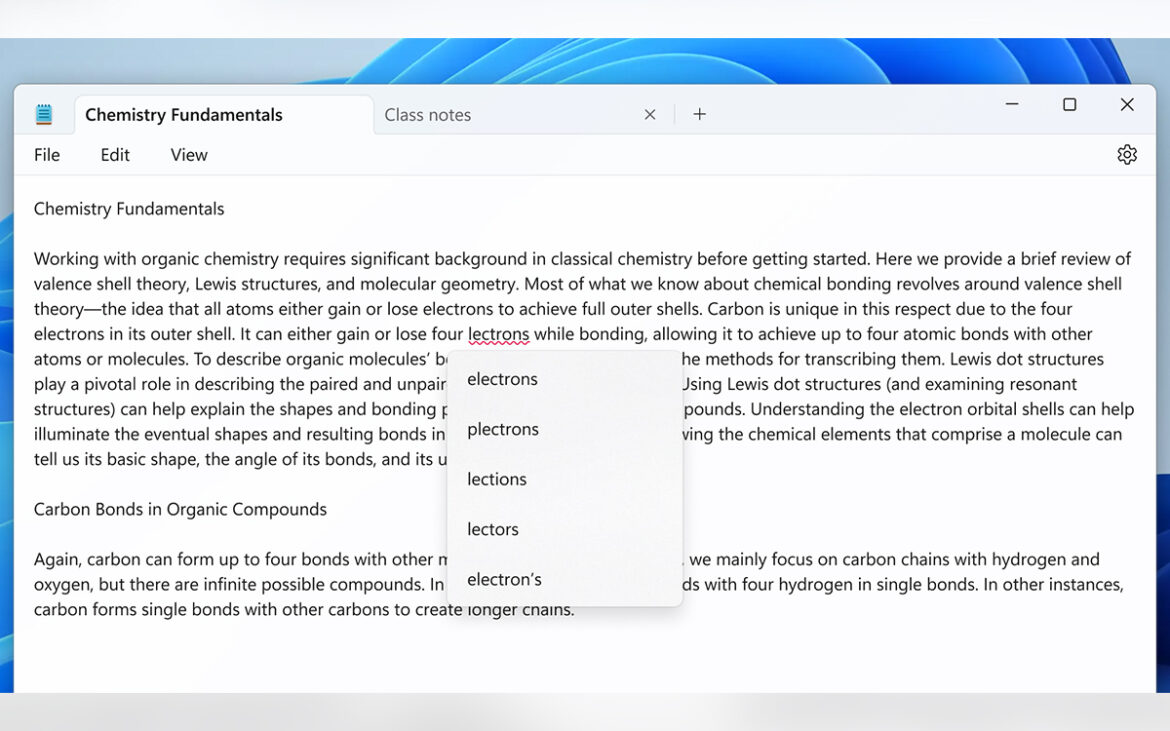Place cursor in 'Carbon Bonds in Organic Compounds' heading
The width and height of the screenshot is (1170, 731).
[180, 509]
